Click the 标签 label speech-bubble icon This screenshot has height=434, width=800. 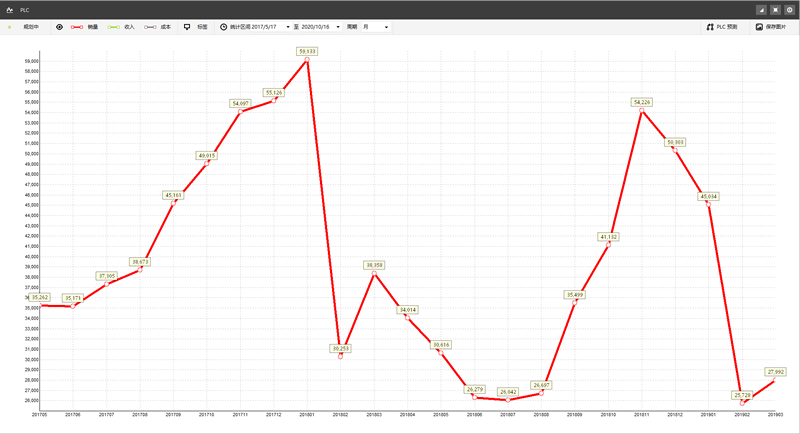(187, 27)
